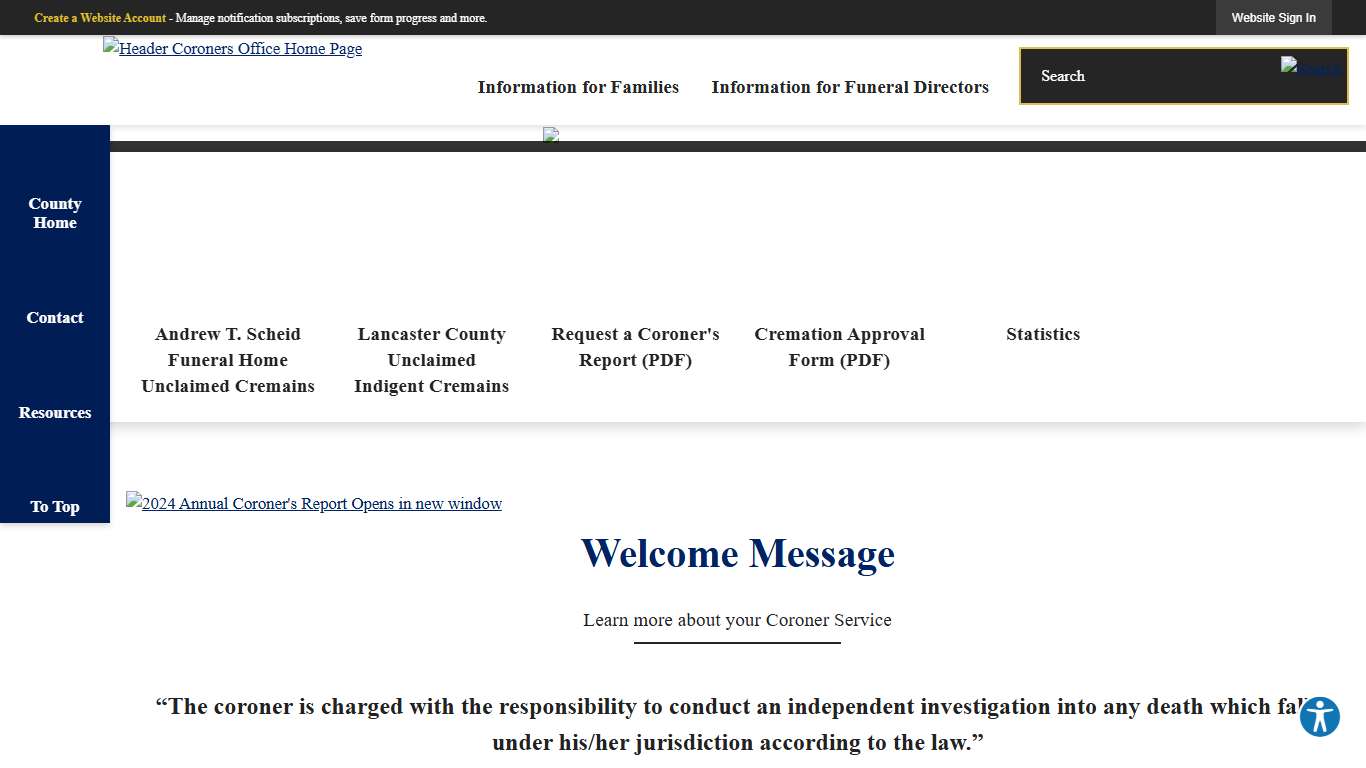Type in the Search input field

coord(1150,76)
